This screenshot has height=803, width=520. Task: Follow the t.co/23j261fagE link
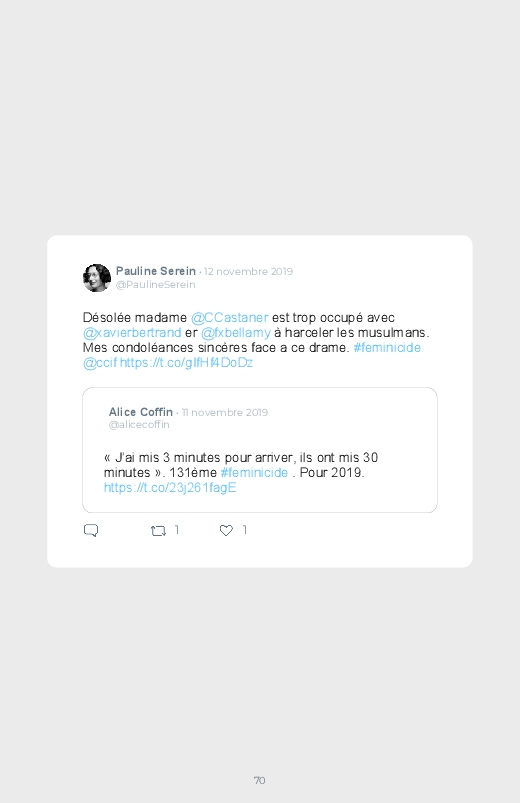coord(170,488)
